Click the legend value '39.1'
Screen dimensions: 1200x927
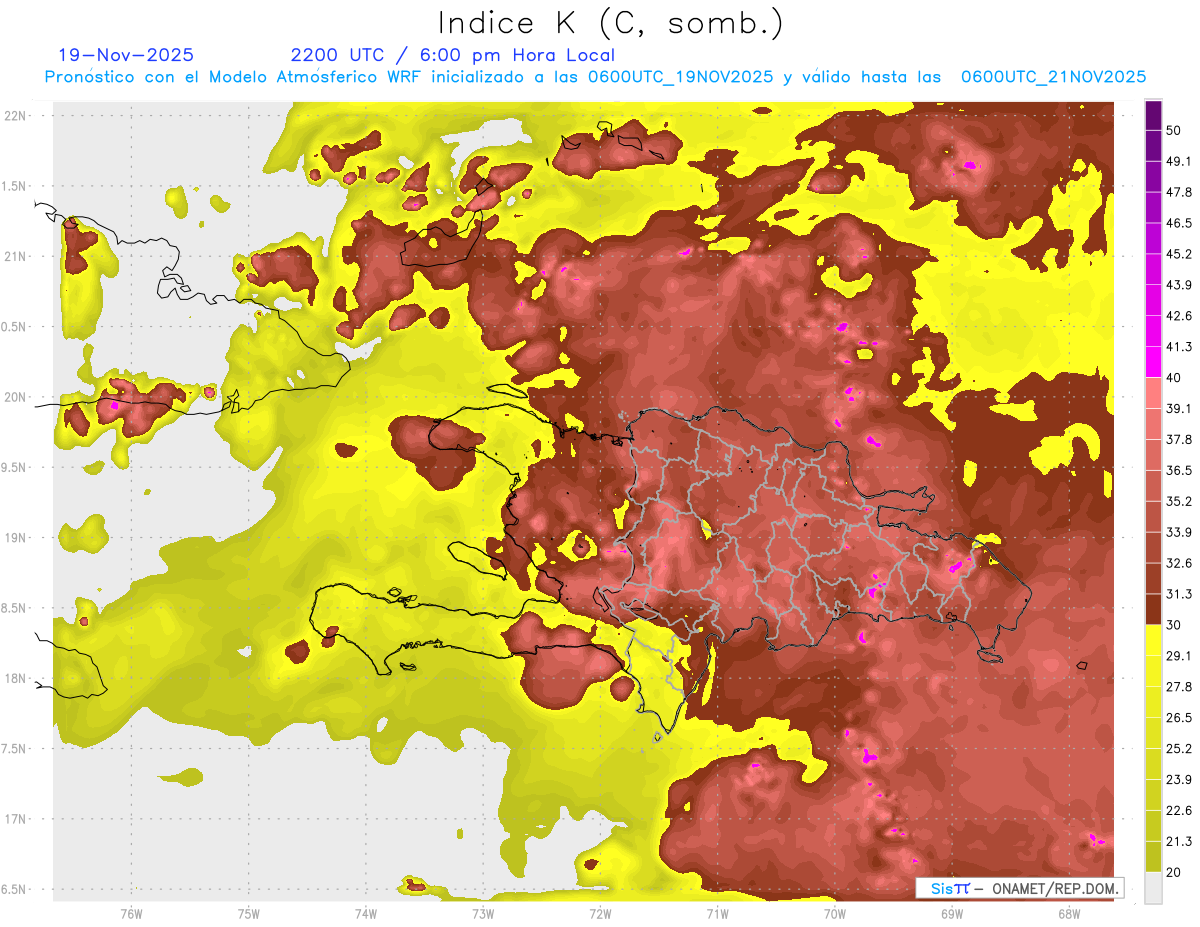coord(1179,408)
